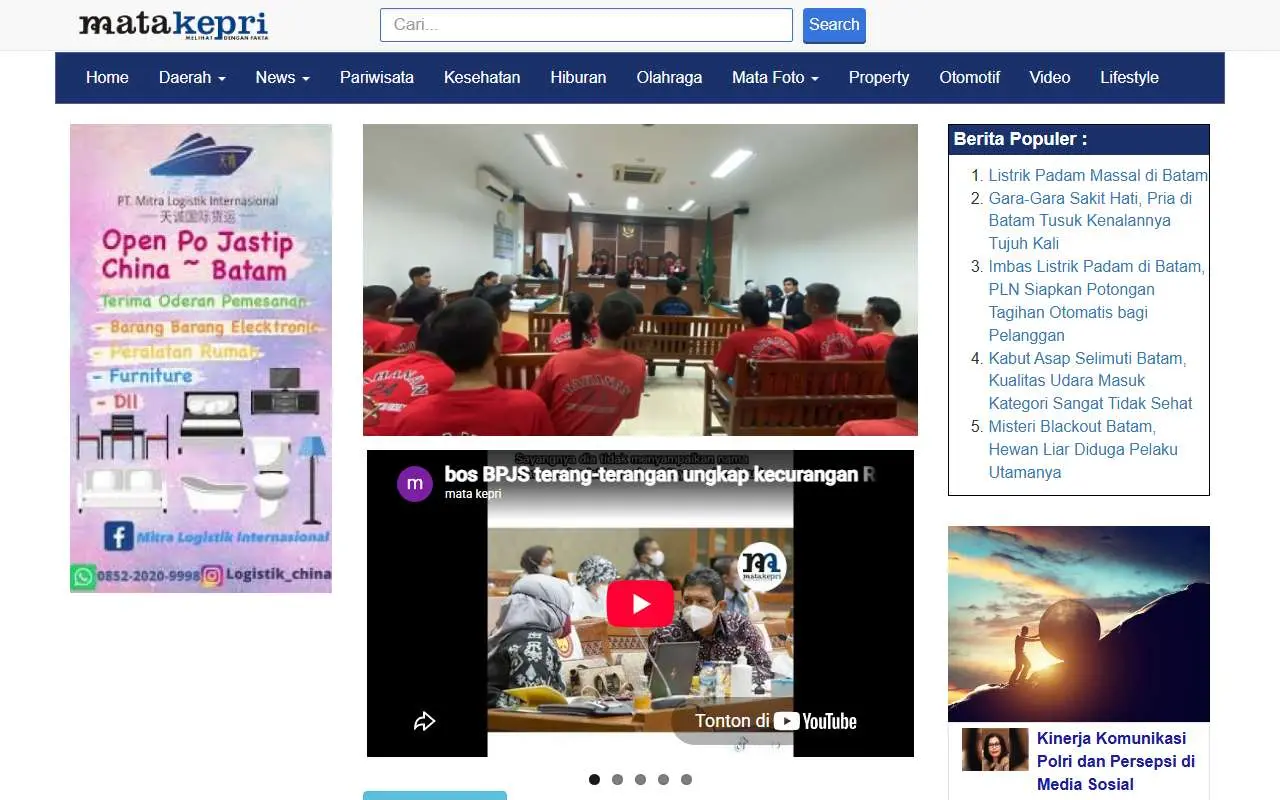Click the author portrait thumbnail
Image resolution: width=1280 pixels, height=800 pixels.
coord(995,749)
